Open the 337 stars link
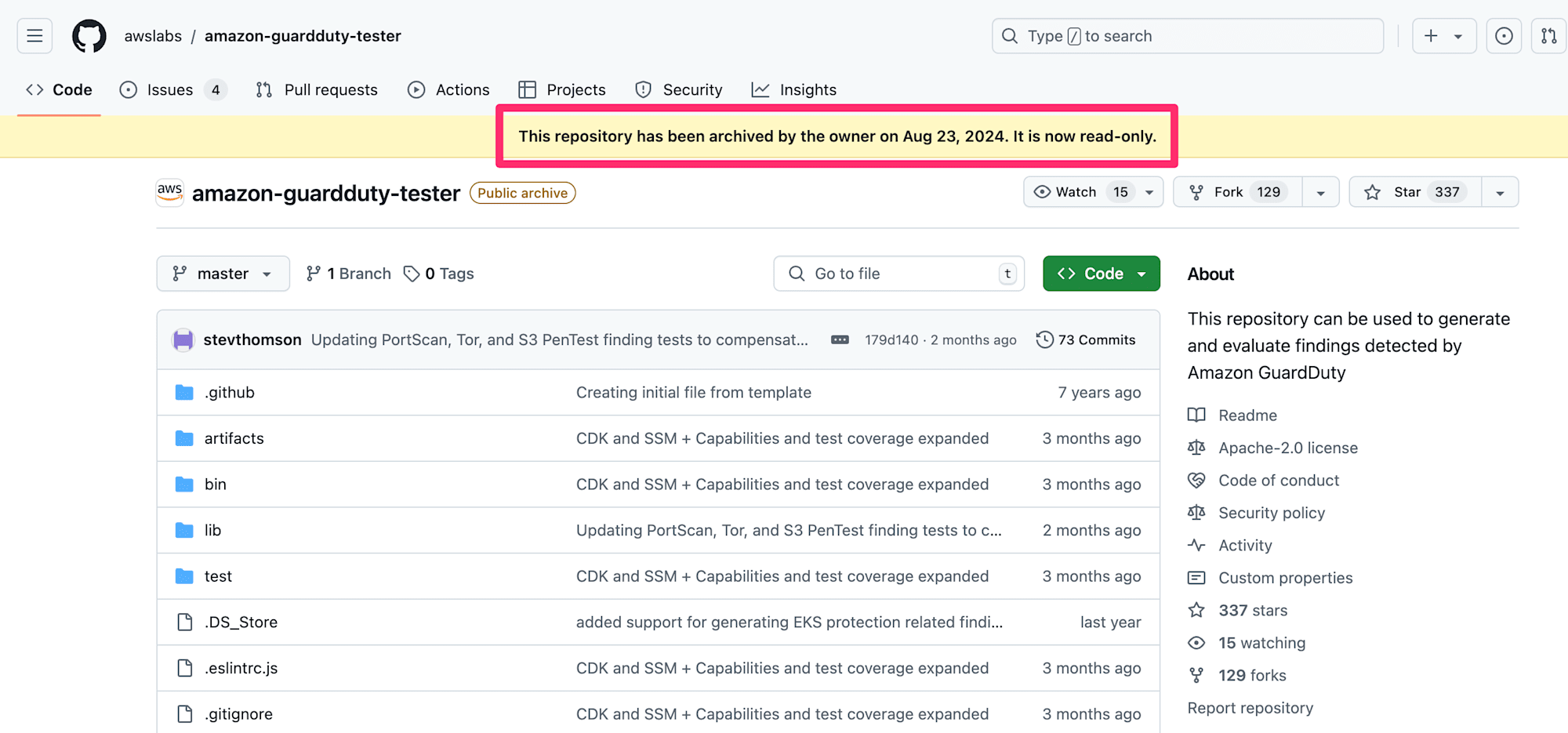 [x=1253, y=610]
